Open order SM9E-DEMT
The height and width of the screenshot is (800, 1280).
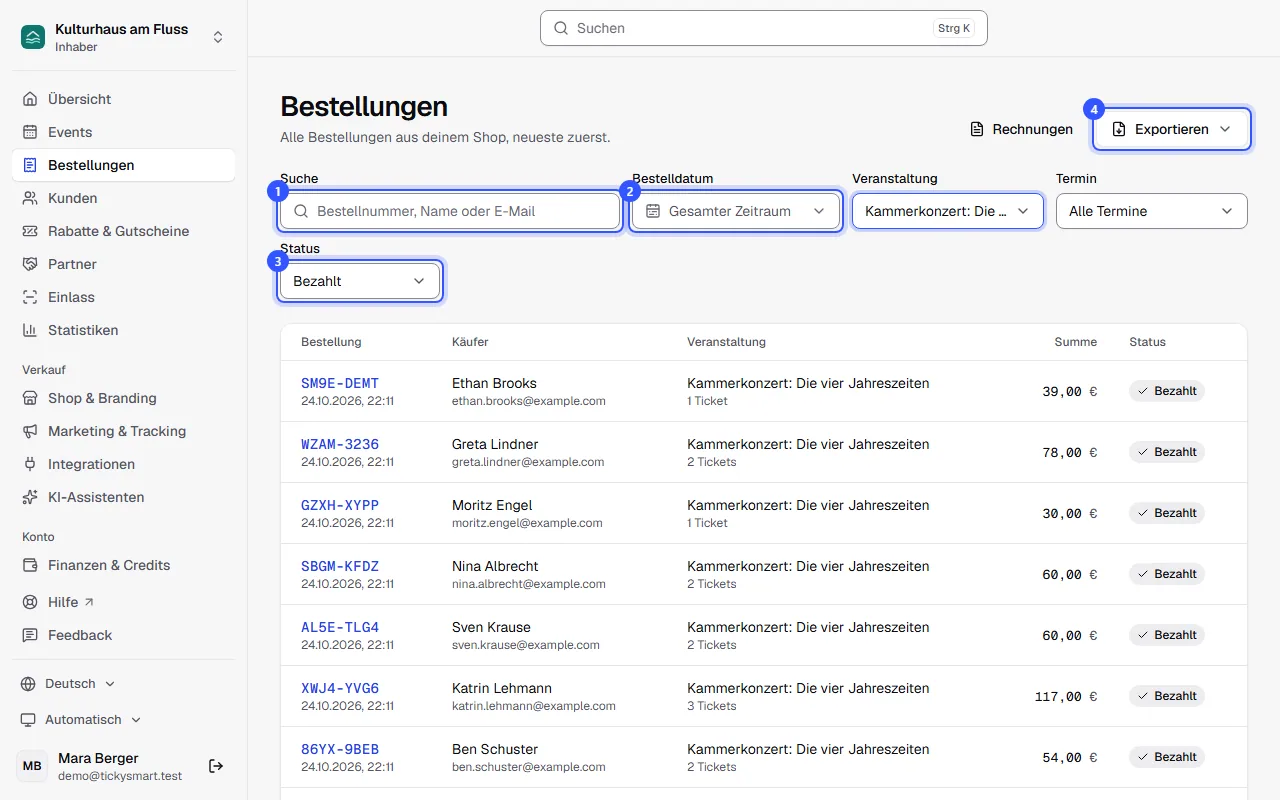click(x=340, y=383)
